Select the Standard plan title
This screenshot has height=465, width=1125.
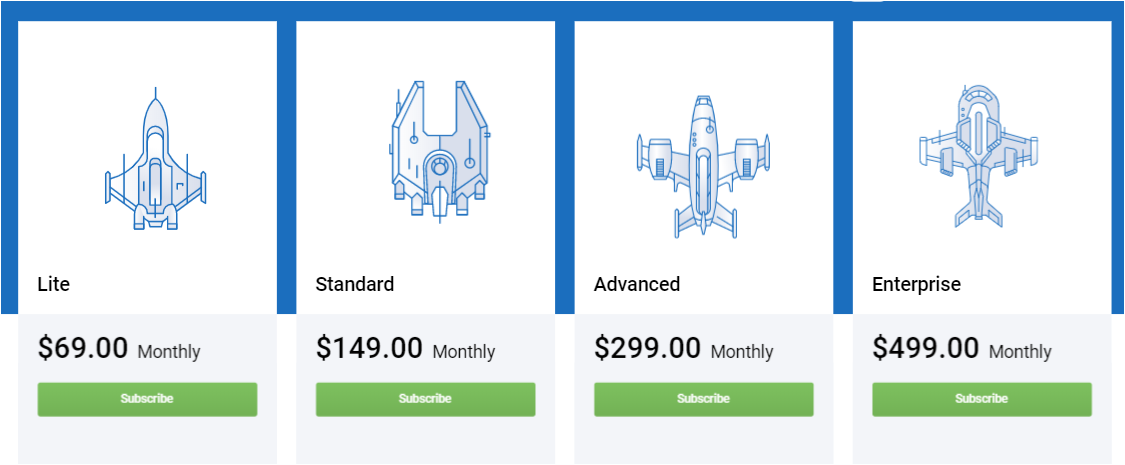coord(355,284)
